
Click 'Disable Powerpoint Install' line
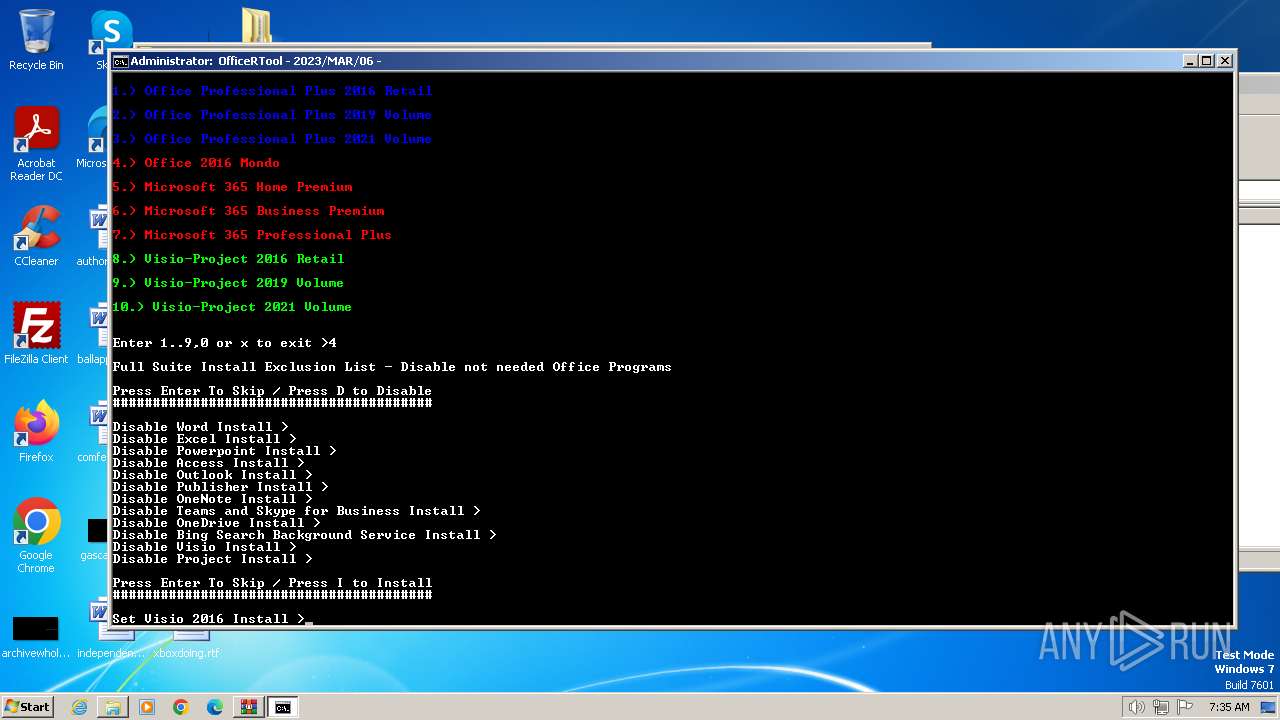point(224,451)
